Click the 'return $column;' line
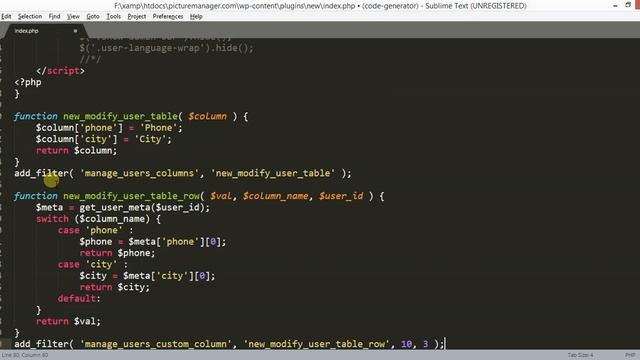The image size is (640, 360). (76, 151)
